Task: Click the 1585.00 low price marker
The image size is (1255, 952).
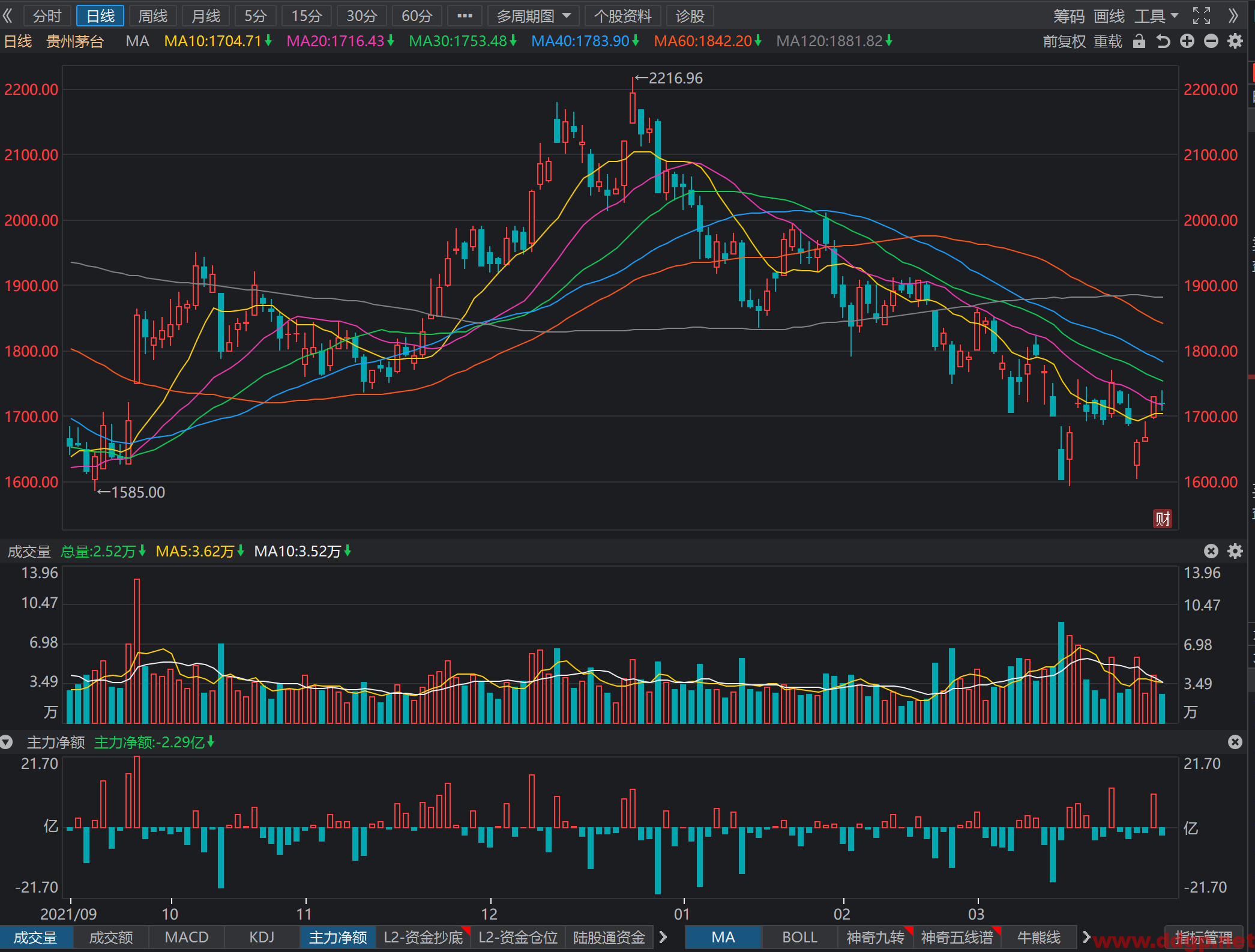Action: coord(131,492)
